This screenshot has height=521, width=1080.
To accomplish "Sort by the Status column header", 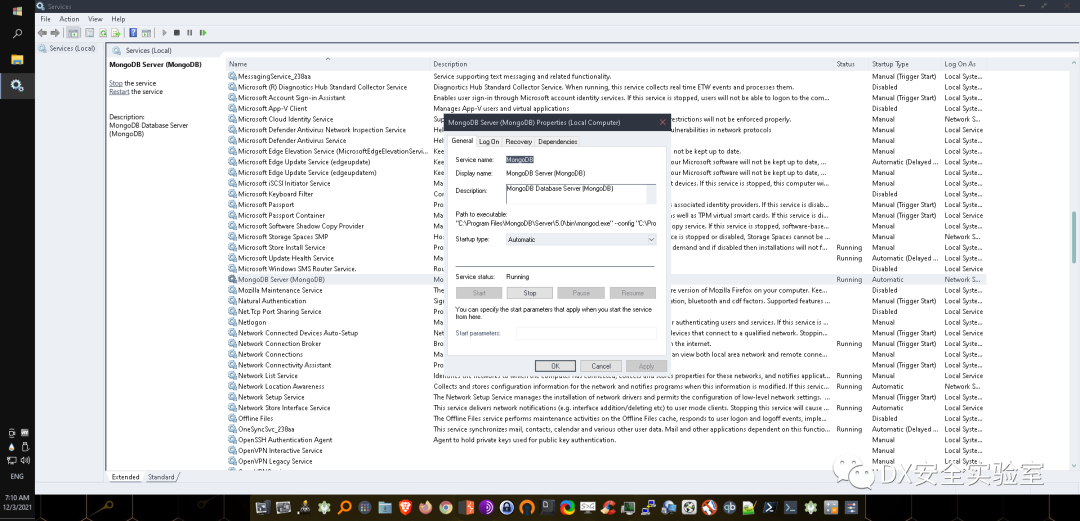I will pos(851,64).
